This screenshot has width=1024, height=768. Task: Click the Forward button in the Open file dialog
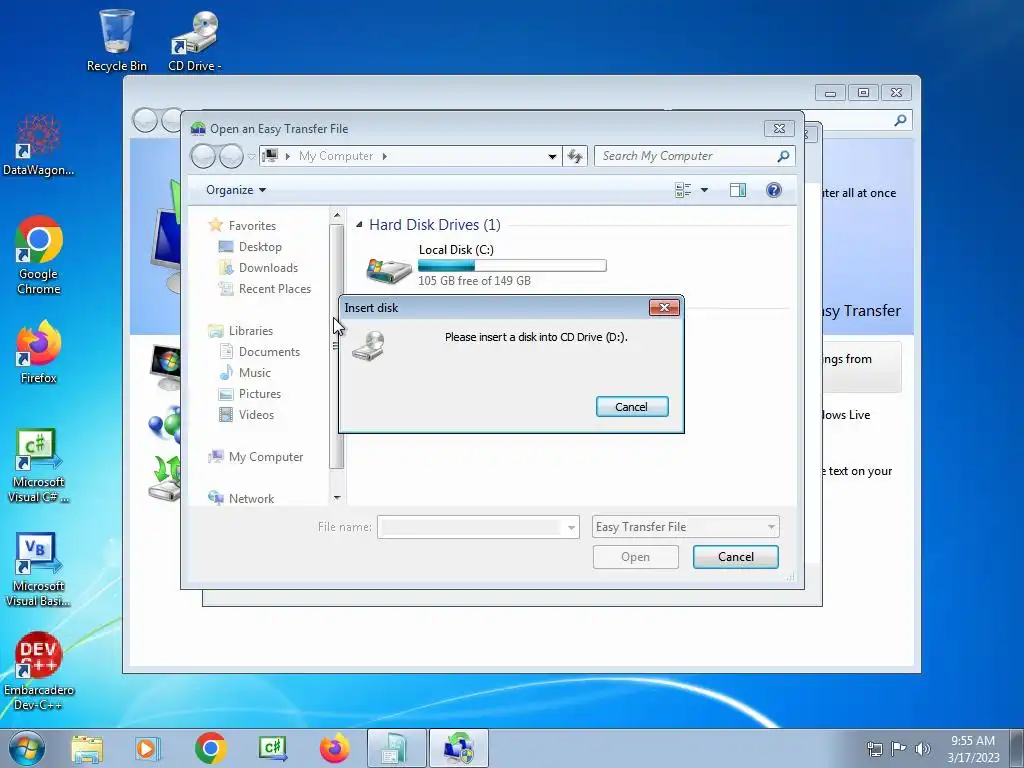click(x=231, y=156)
